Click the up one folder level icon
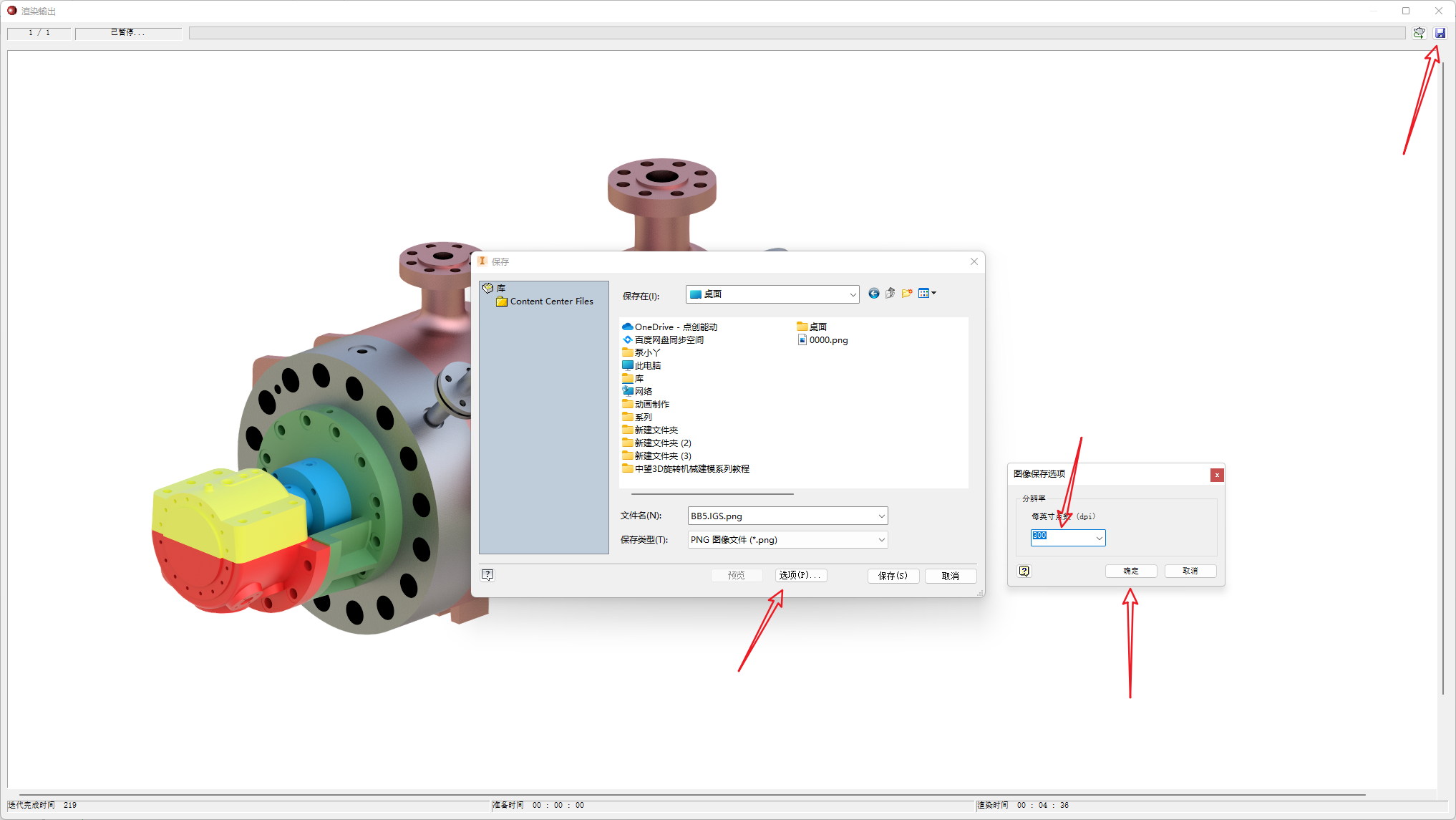 click(890, 294)
